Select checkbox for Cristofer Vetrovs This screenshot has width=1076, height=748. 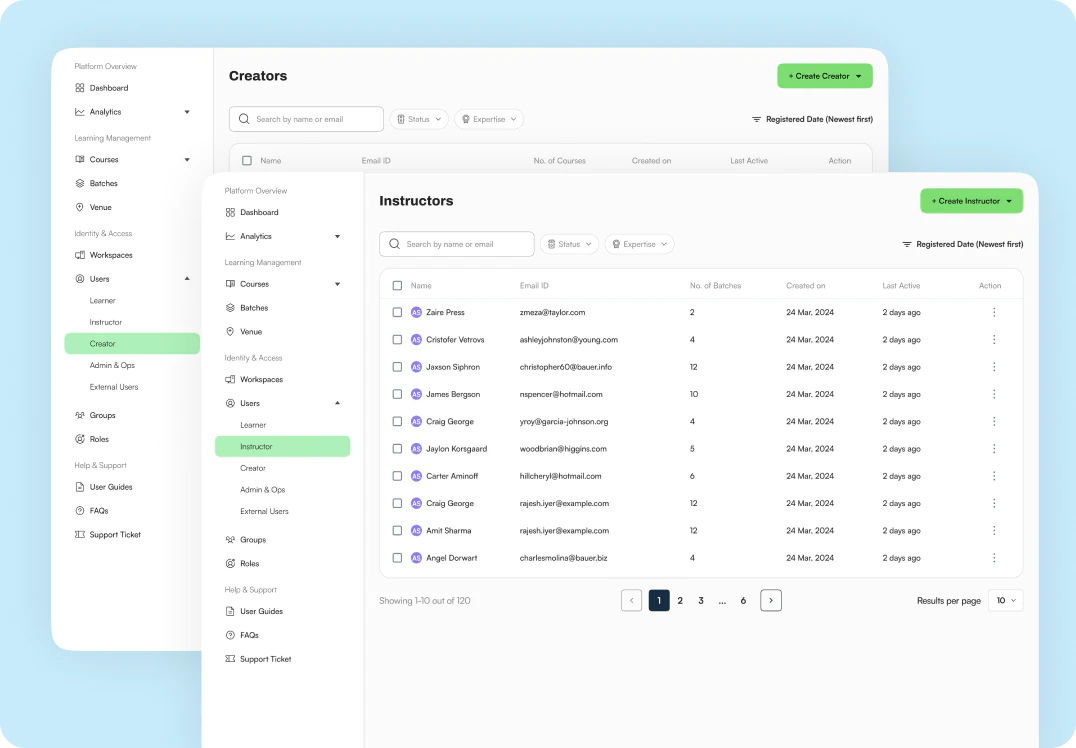[397, 340]
